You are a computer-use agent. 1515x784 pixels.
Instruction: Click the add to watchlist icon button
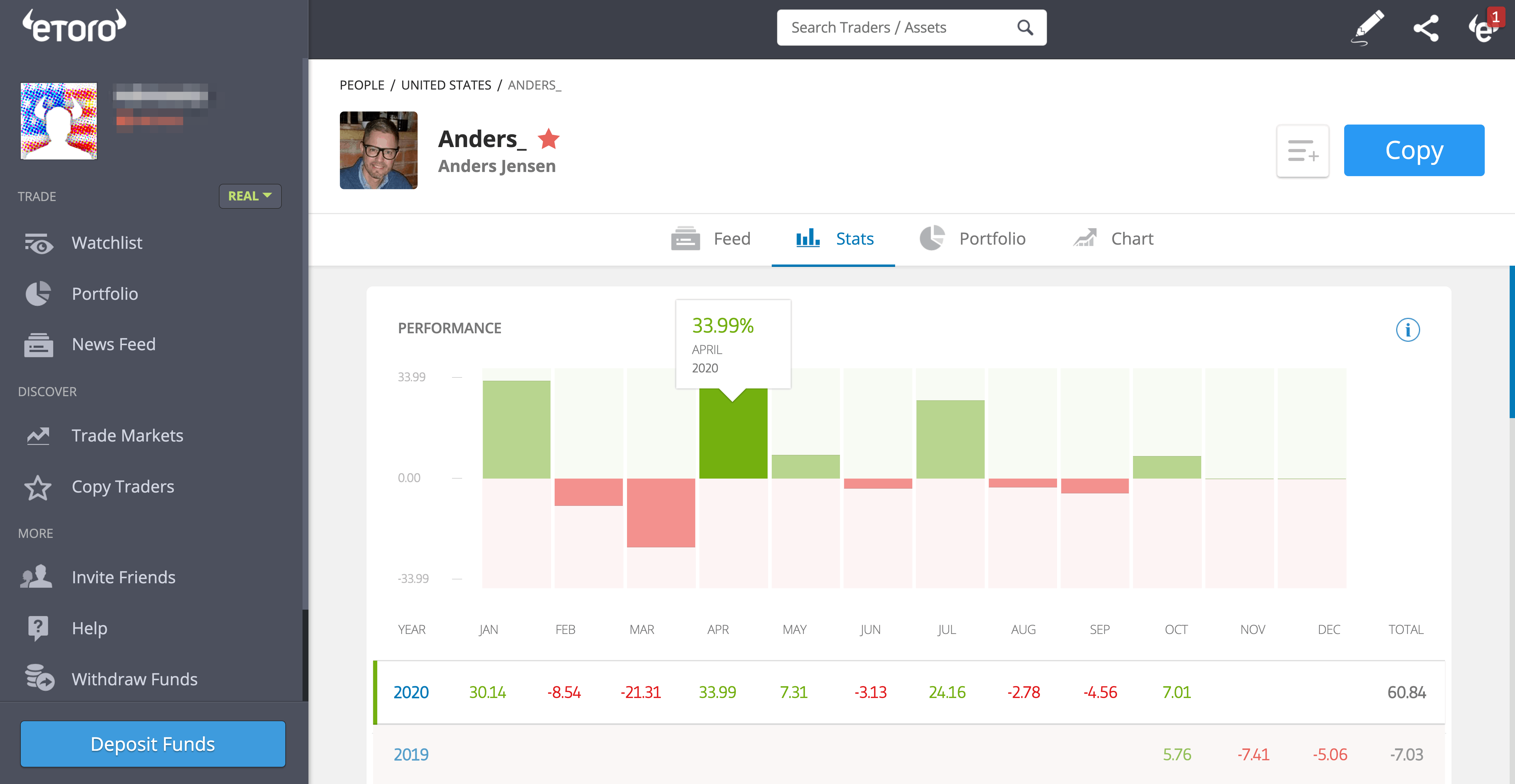[x=1303, y=151]
